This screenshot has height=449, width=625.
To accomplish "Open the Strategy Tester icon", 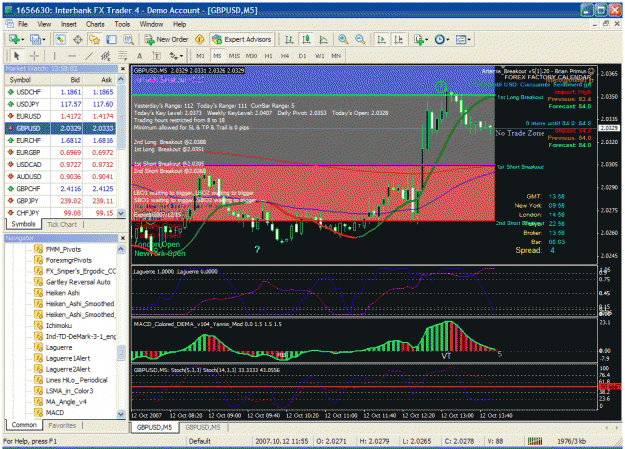I will click(128, 39).
